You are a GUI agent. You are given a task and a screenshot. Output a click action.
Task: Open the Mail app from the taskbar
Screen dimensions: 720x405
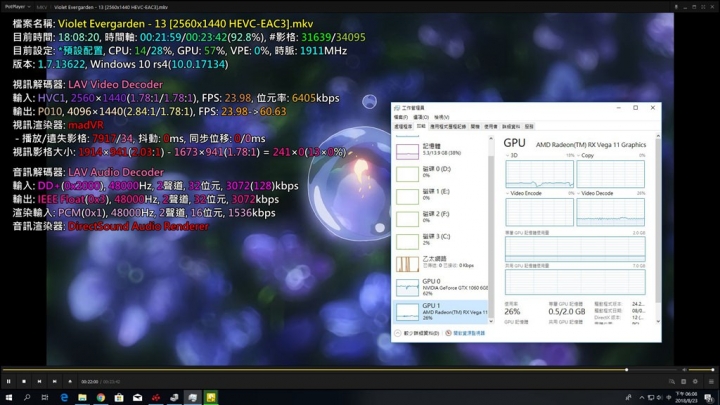click(x=137, y=397)
